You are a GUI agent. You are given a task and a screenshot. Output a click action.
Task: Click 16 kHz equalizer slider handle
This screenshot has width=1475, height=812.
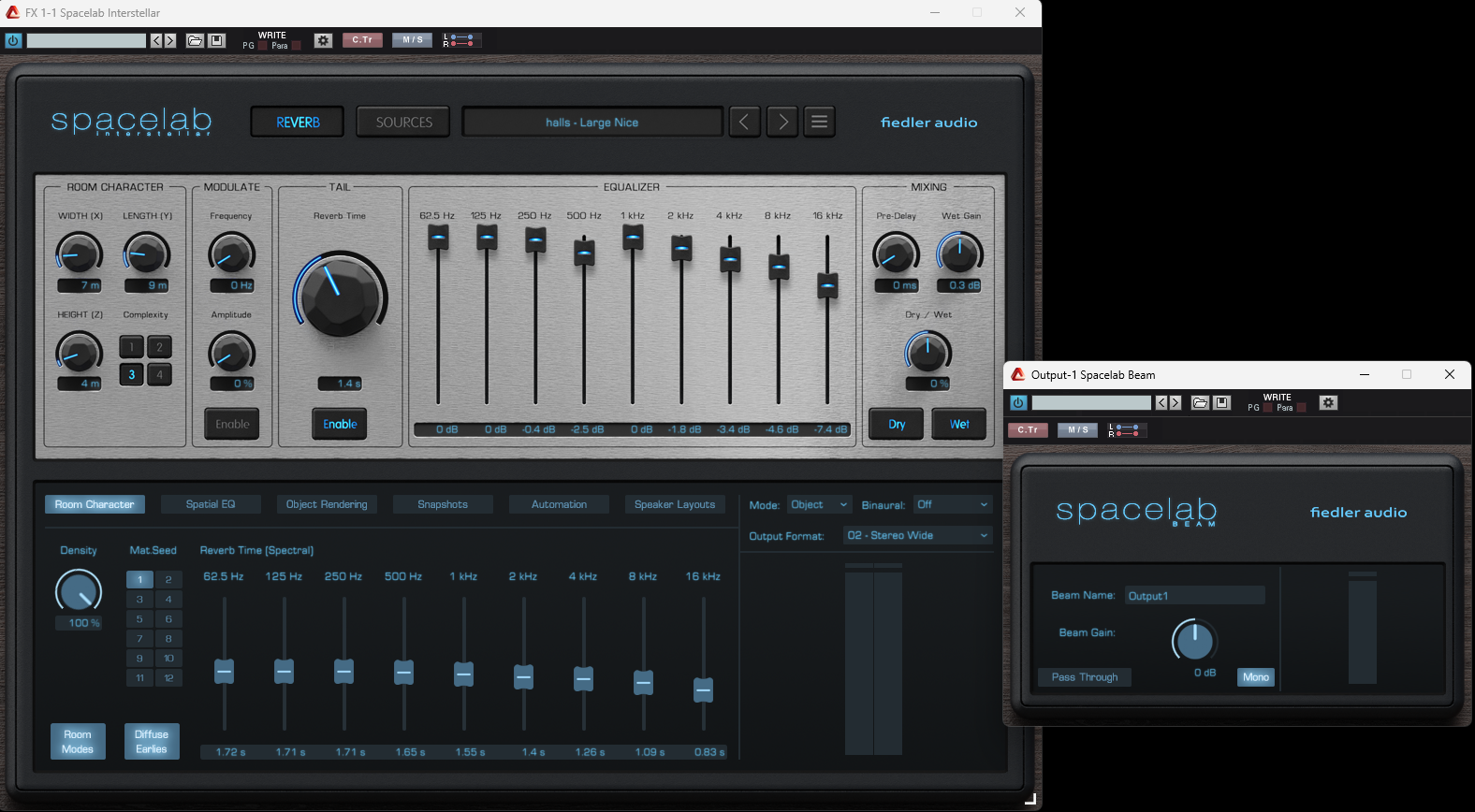click(827, 284)
